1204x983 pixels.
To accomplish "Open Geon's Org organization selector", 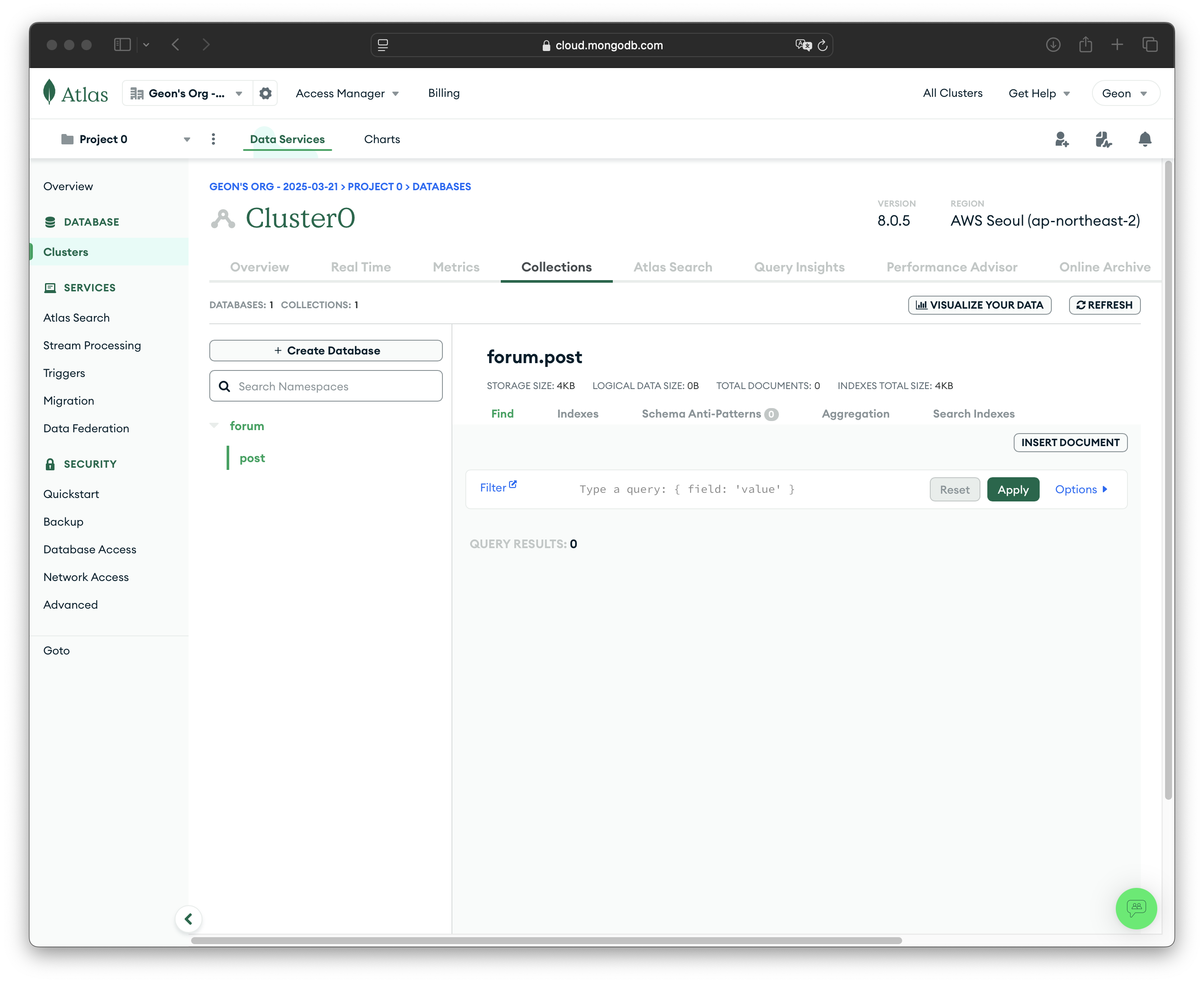I will [x=186, y=93].
